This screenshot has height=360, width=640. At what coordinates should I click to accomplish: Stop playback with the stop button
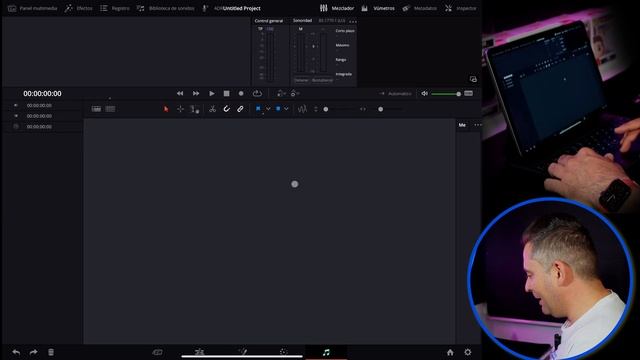coord(227,93)
